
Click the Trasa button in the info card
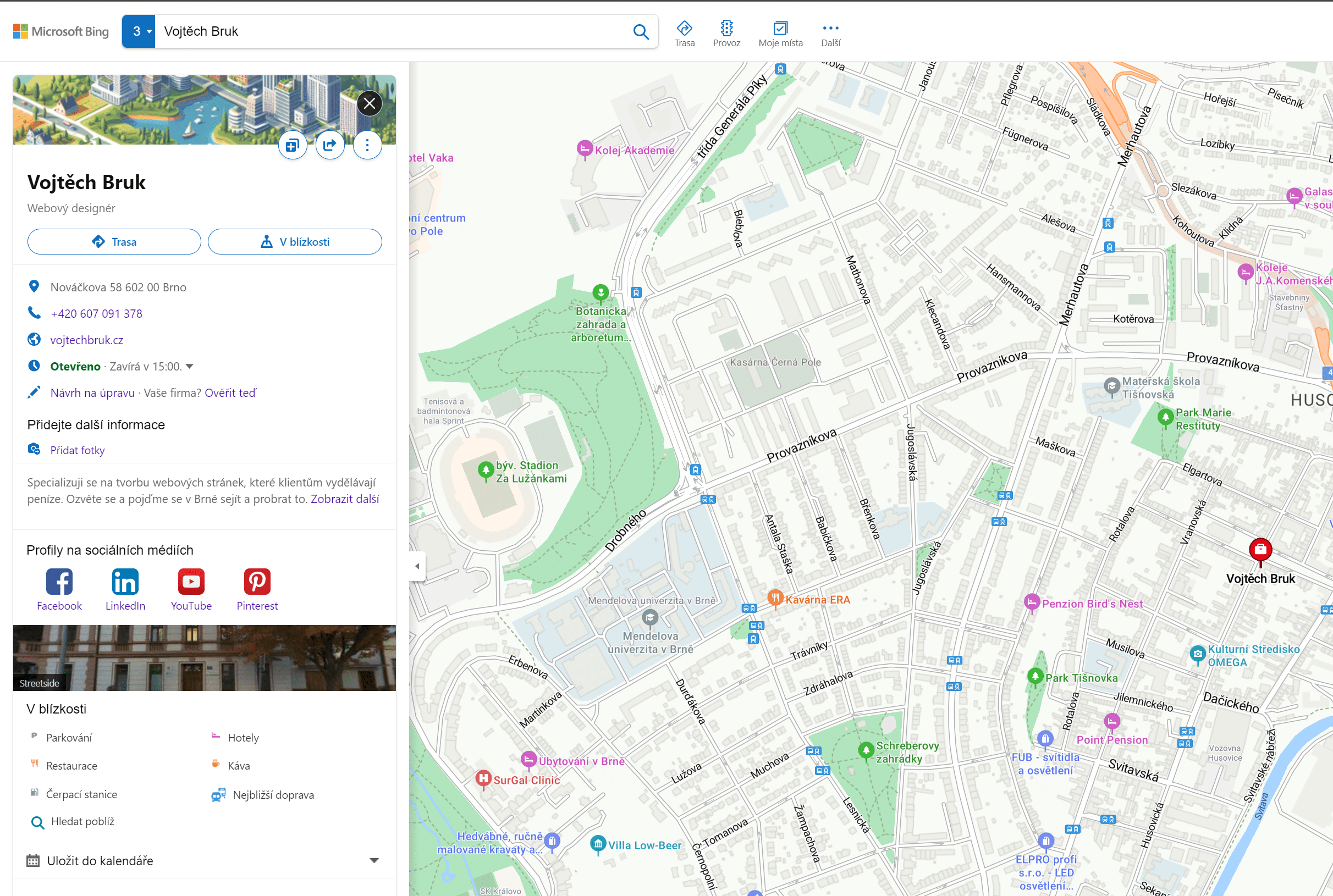[114, 242]
